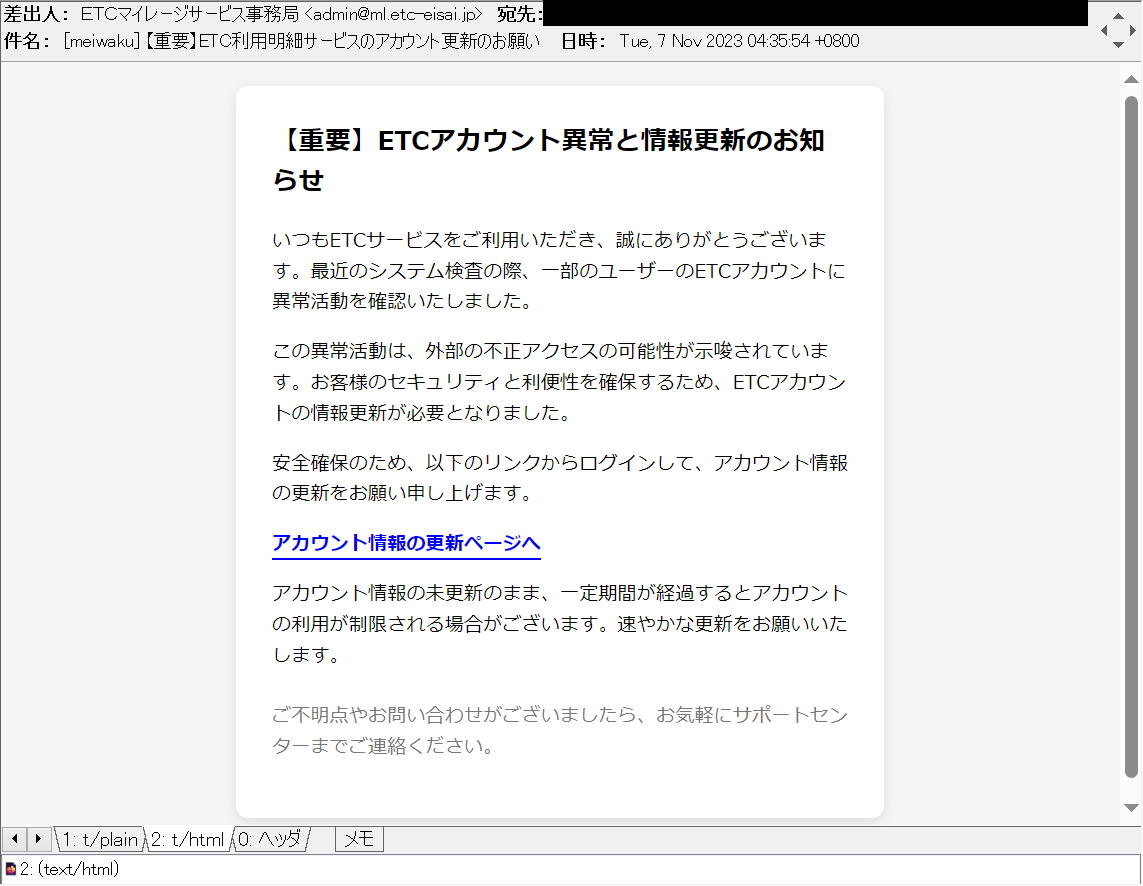1143x886 pixels.
Task: Click the text/html part icon in status bar
Action: 10,869
